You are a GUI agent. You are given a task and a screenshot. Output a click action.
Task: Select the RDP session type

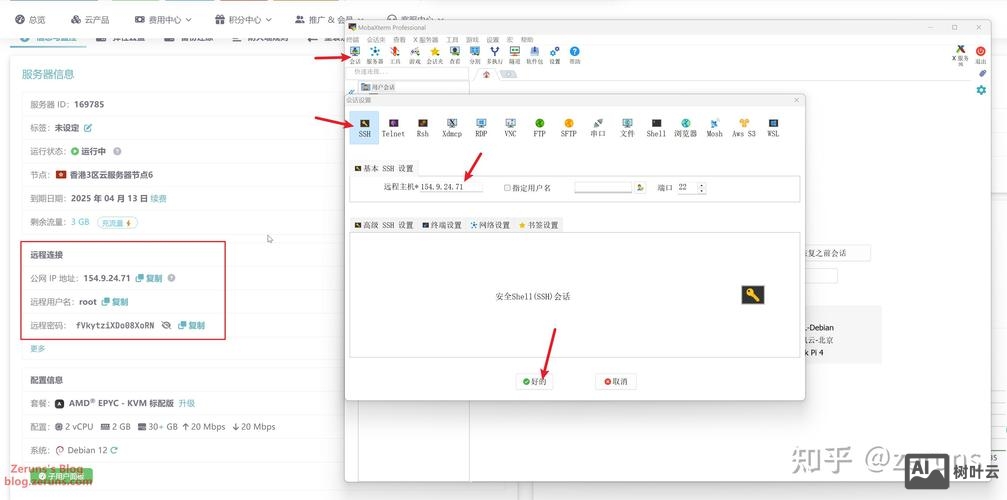481,128
